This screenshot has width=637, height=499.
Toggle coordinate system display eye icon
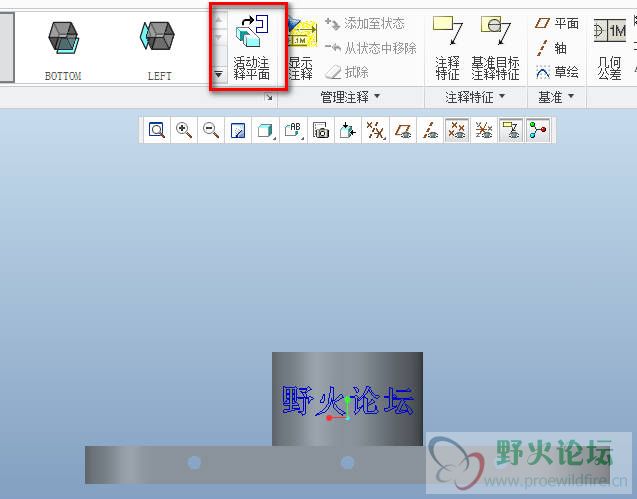click(484, 130)
